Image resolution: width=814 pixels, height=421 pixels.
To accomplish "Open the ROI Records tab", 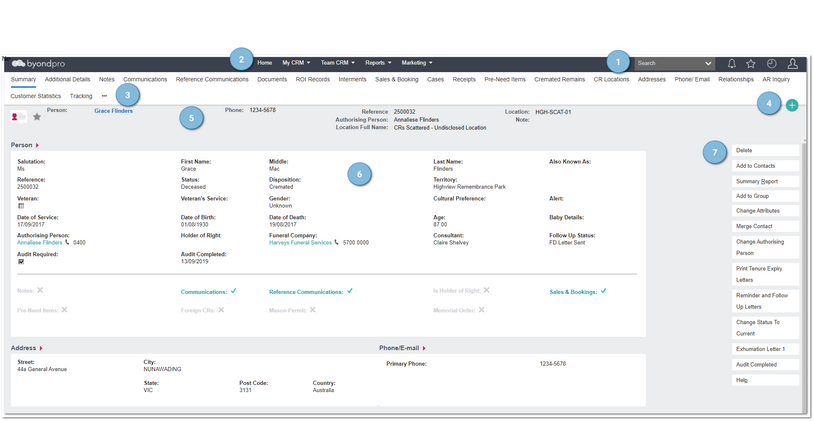I will pos(313,79).
